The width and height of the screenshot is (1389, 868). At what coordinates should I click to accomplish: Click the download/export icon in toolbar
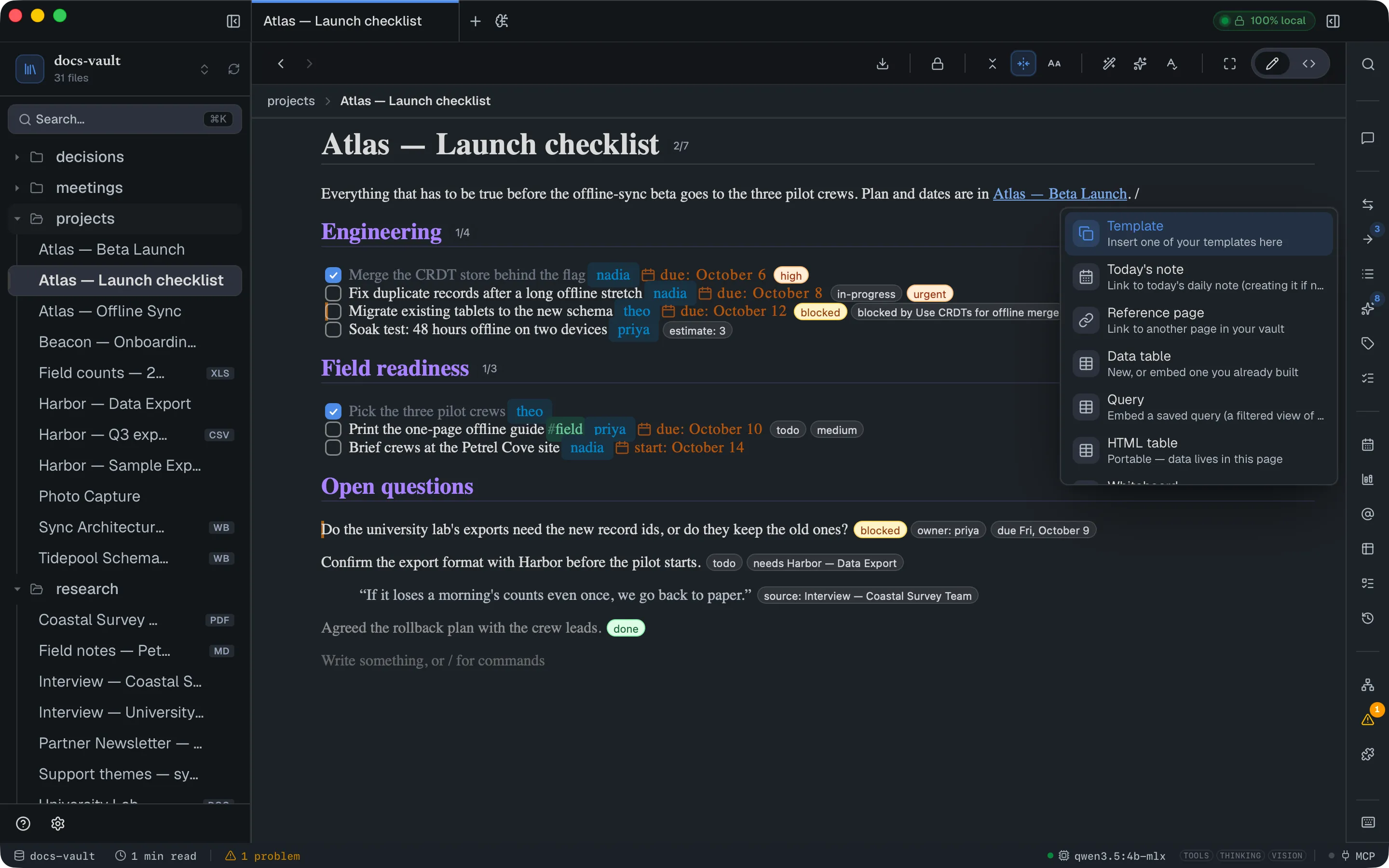click(882, 64)
